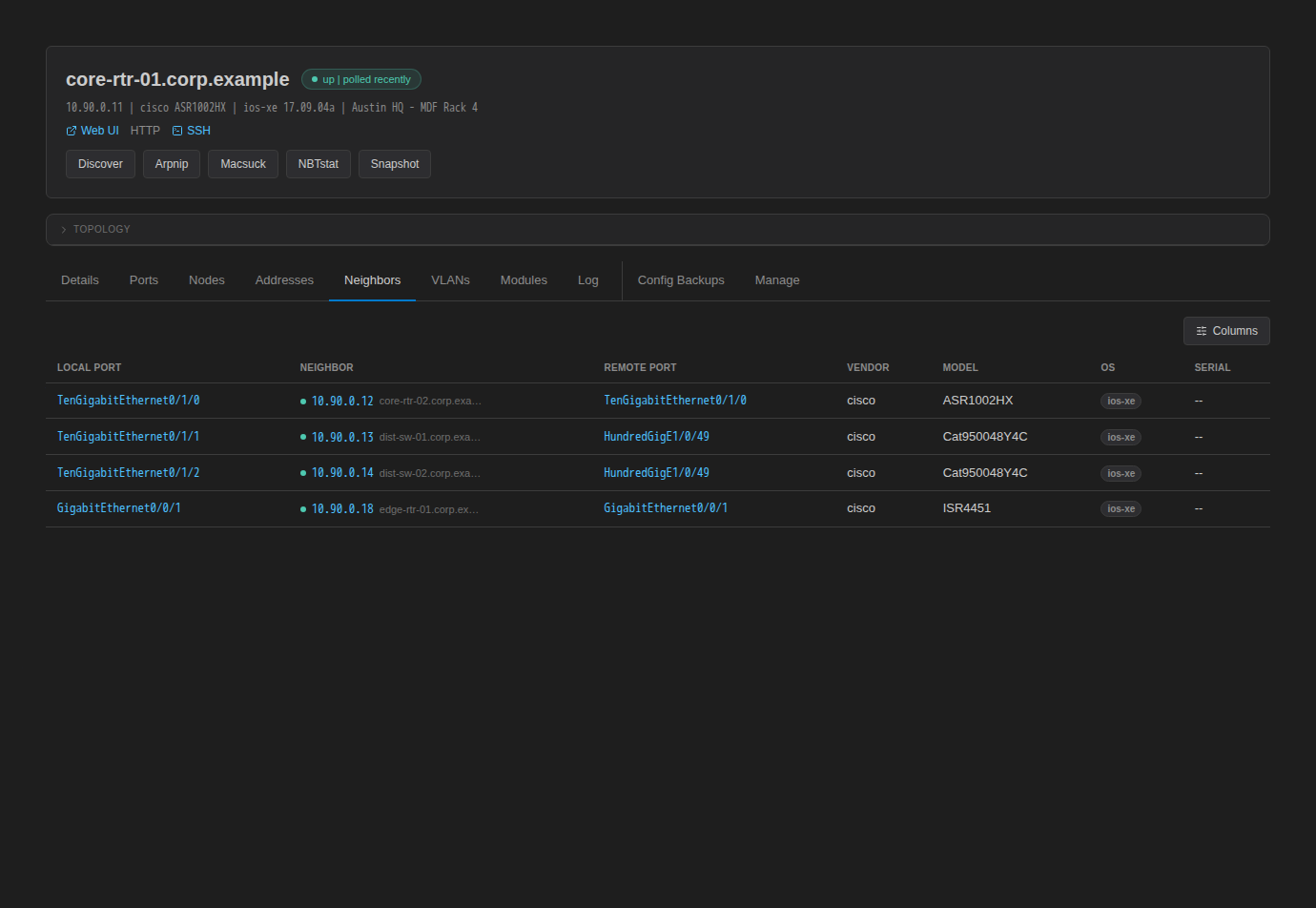
Task: Open HundredGigE1/0/49 on dist-sw-02 row
Action: 656,473
